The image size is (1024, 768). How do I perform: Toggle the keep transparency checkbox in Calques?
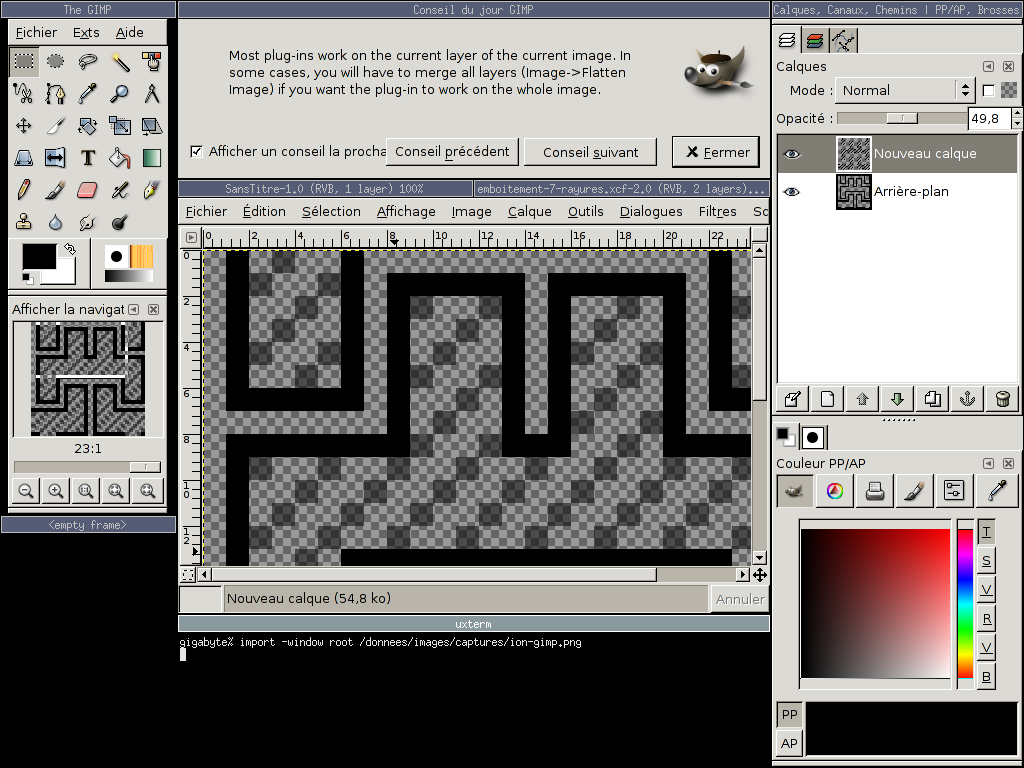point(989,90)
